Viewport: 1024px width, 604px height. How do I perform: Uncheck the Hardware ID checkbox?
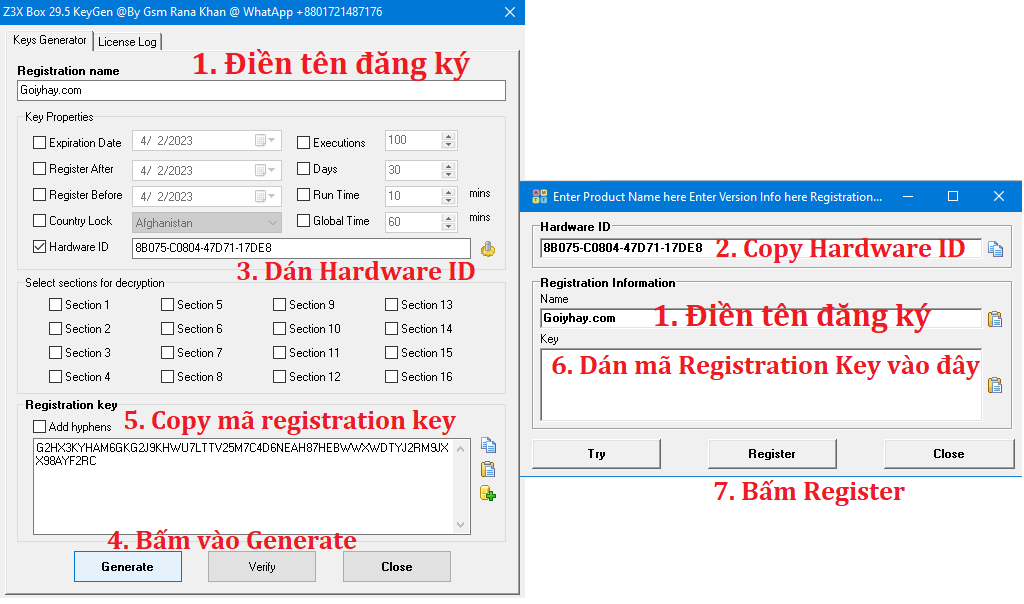[x=40, y=247]
